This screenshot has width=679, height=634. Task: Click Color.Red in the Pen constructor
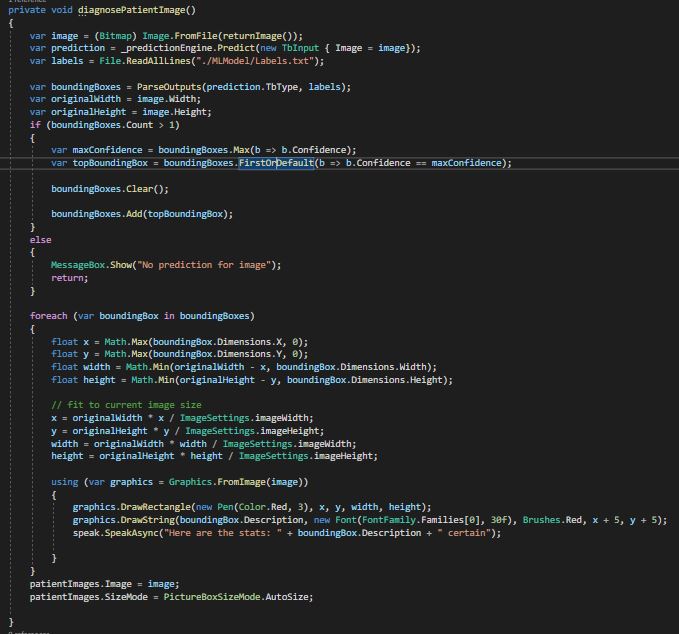263,507
